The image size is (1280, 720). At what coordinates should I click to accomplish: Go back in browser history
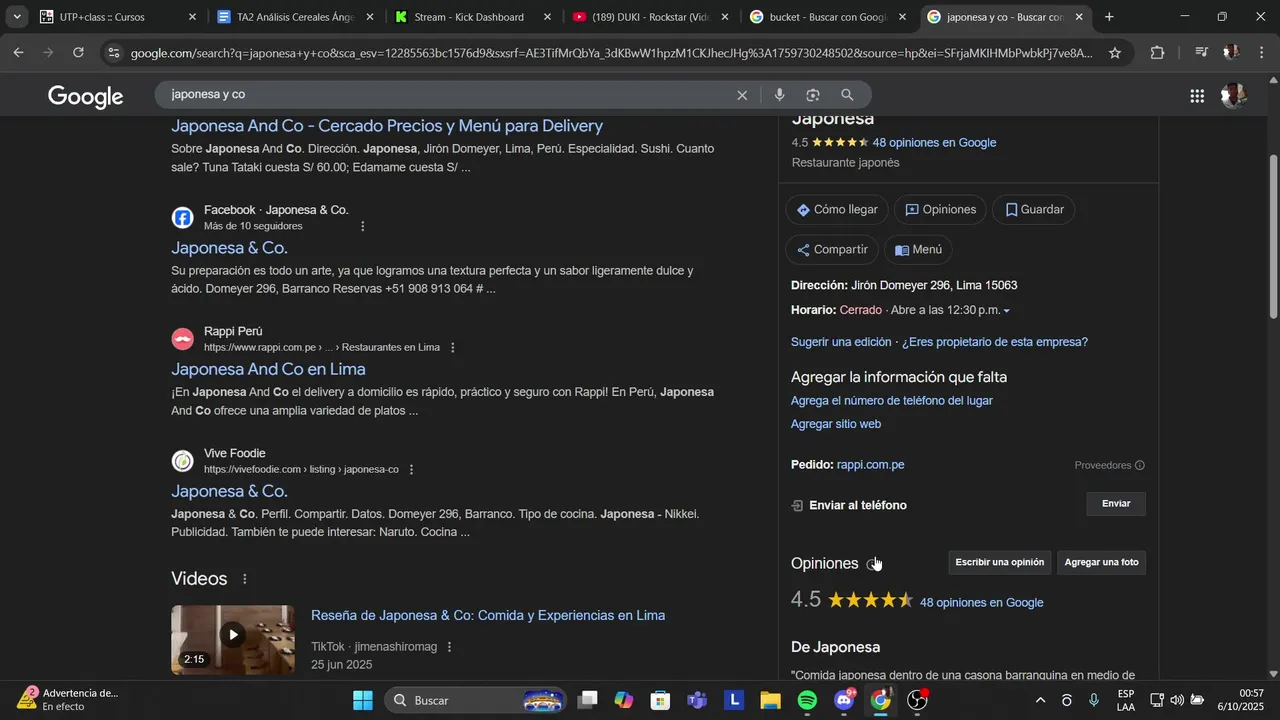click(18, 52)
